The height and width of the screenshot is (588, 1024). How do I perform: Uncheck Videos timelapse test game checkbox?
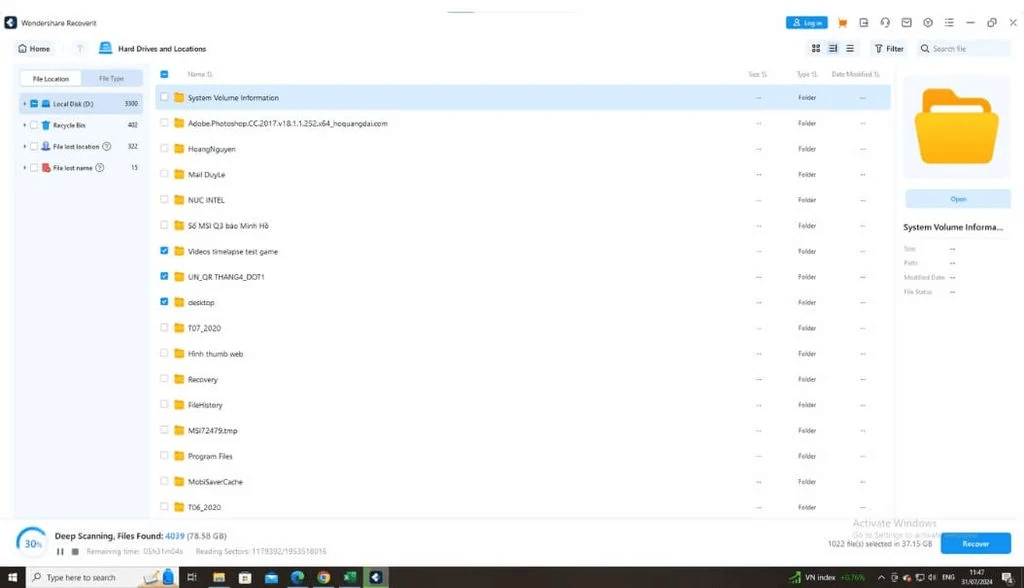click(164, 251)
